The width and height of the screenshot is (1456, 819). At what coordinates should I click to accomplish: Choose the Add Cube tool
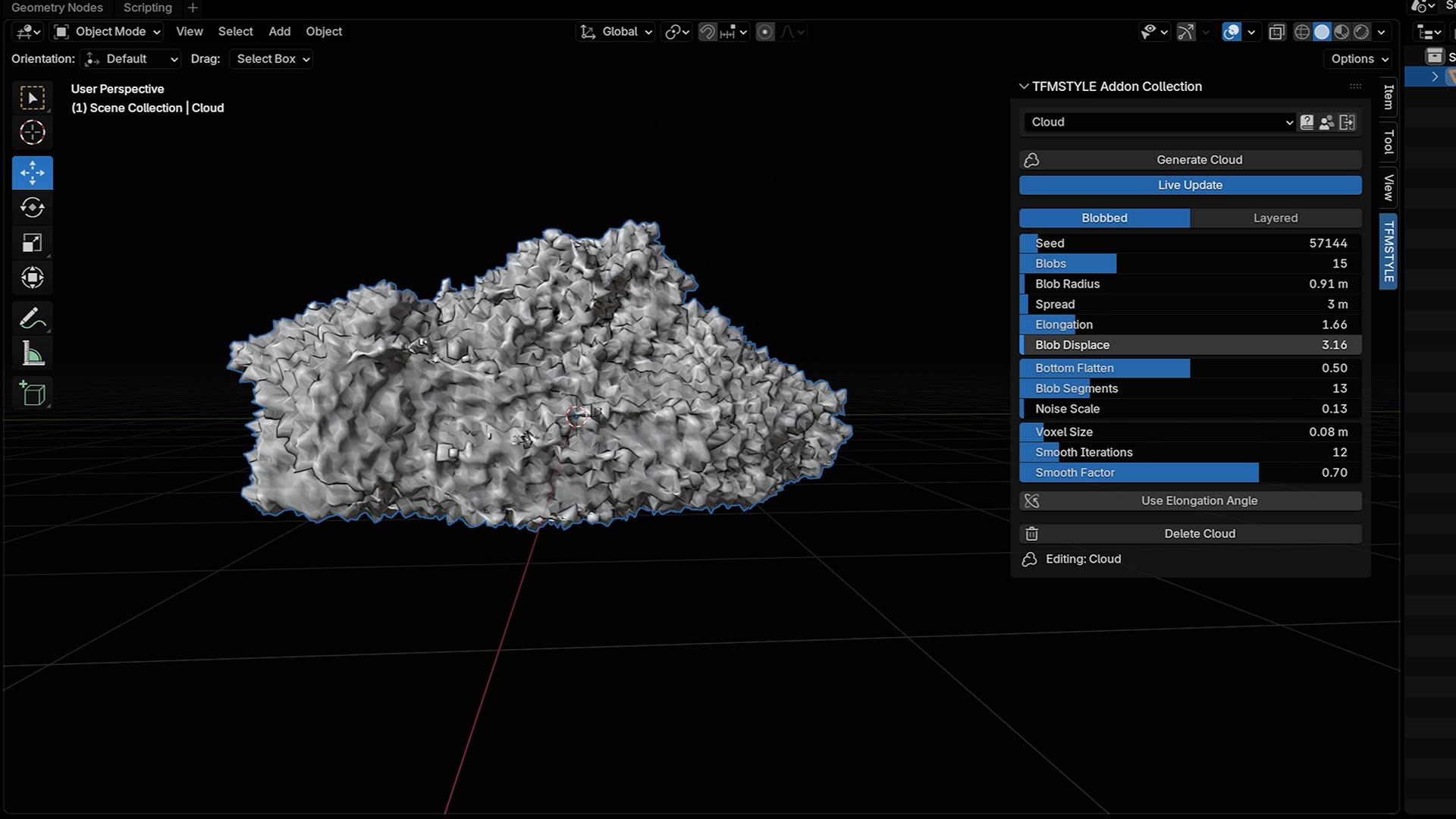(32, 394)
